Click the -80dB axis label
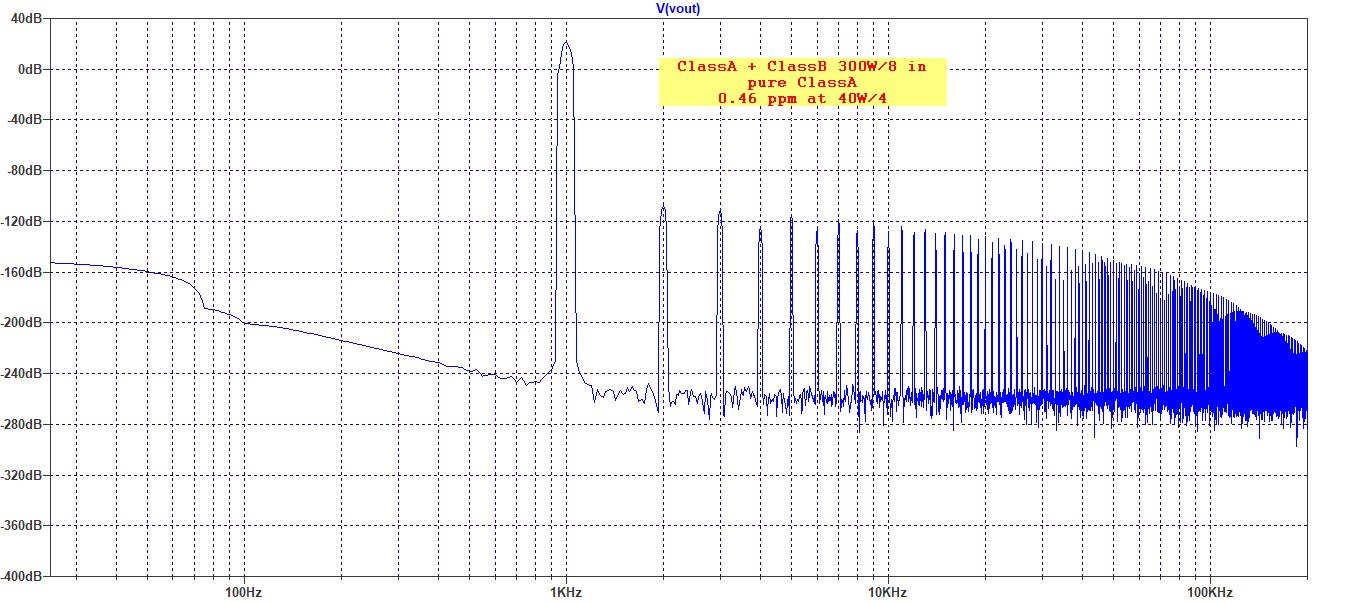1362x602 pixels. click(x=25, y=171)
